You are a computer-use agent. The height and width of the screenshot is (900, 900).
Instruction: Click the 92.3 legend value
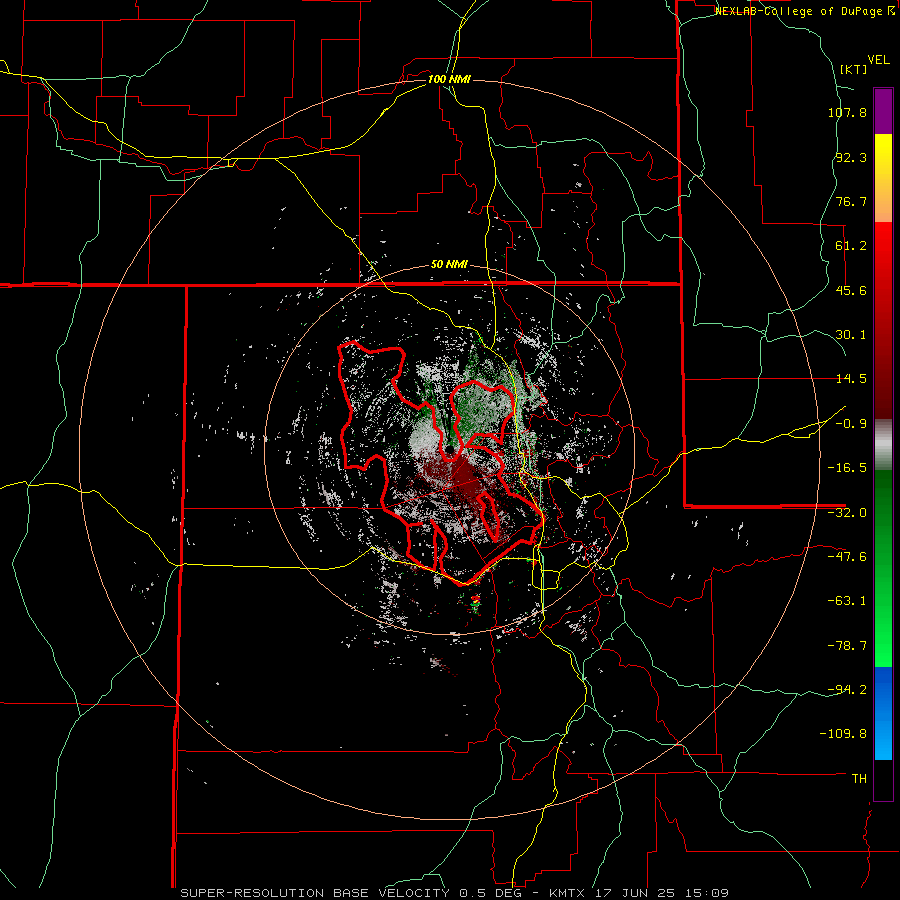[851, 157]
